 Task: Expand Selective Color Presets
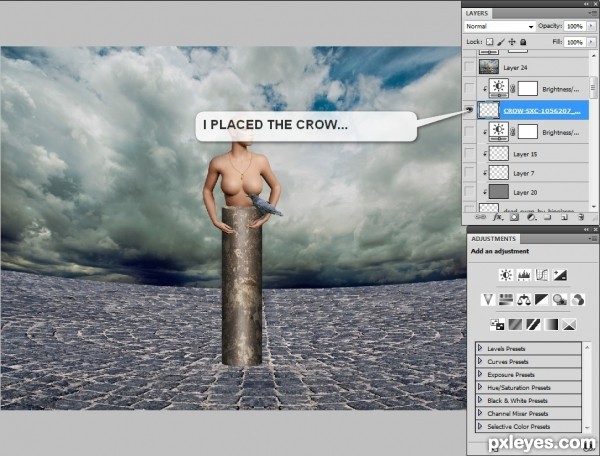(x=480, y=426)
